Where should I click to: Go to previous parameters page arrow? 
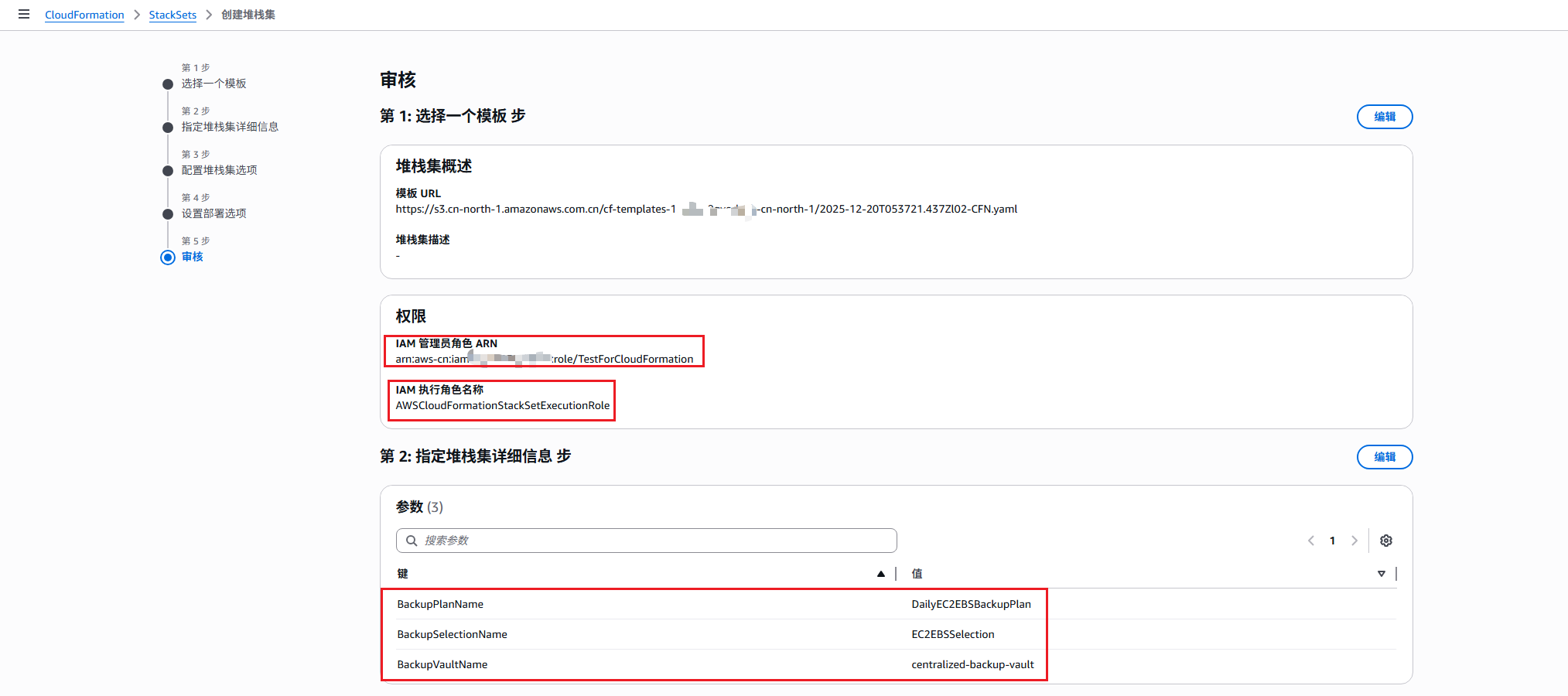(1310, 541)
